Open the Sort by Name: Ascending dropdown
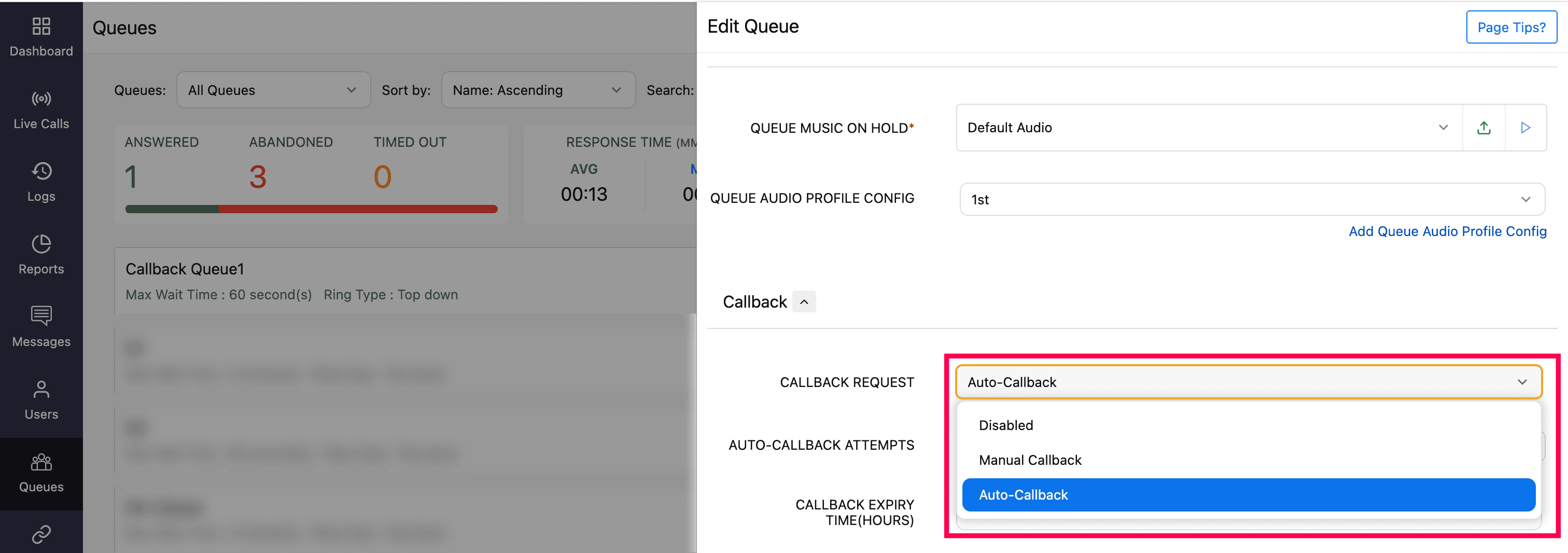 pos(538,90)
